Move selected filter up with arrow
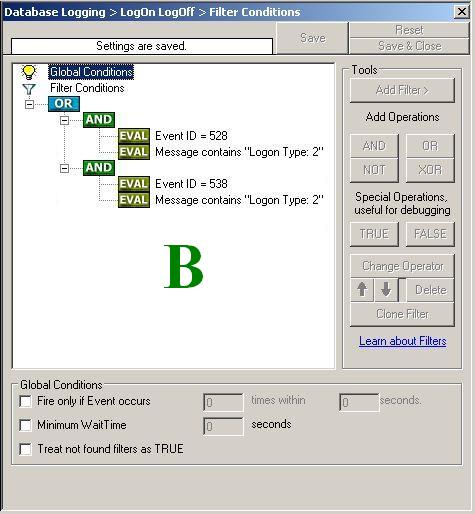The height and width of the screenshot is (514, 475). 362,290
